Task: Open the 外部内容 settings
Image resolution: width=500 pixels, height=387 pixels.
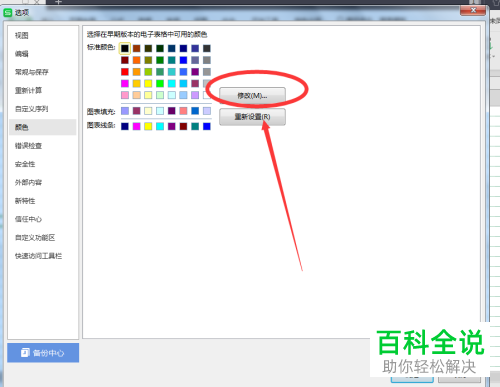Action: 28,182
